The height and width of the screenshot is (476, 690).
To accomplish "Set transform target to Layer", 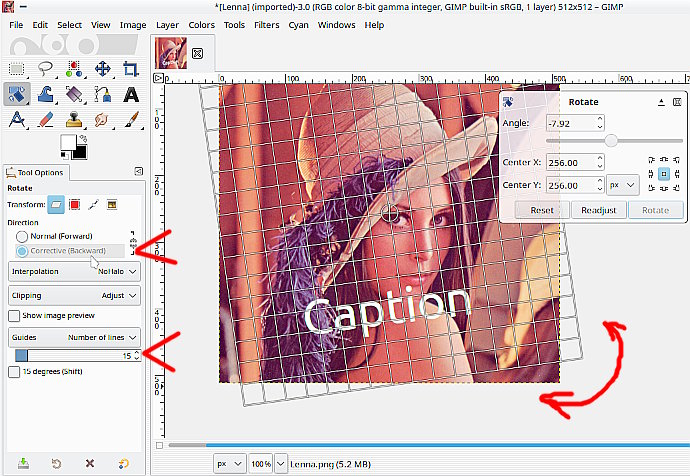I will pyautogui.click(x=56, y=205).
